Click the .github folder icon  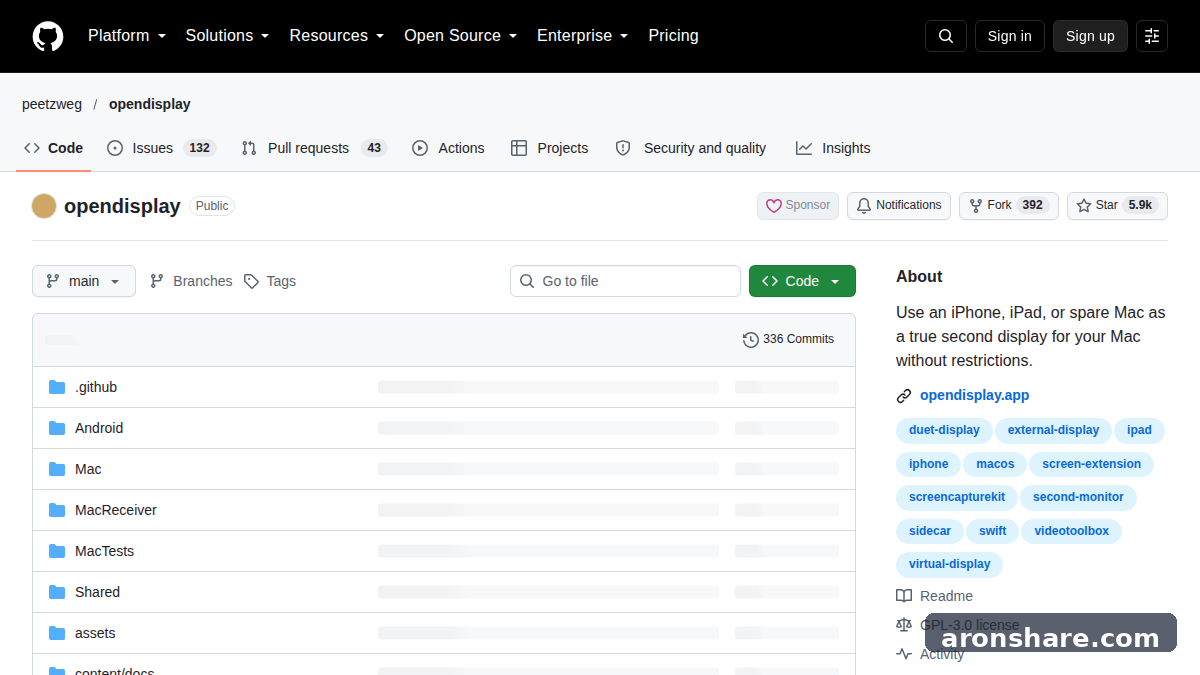coord(57,387)
